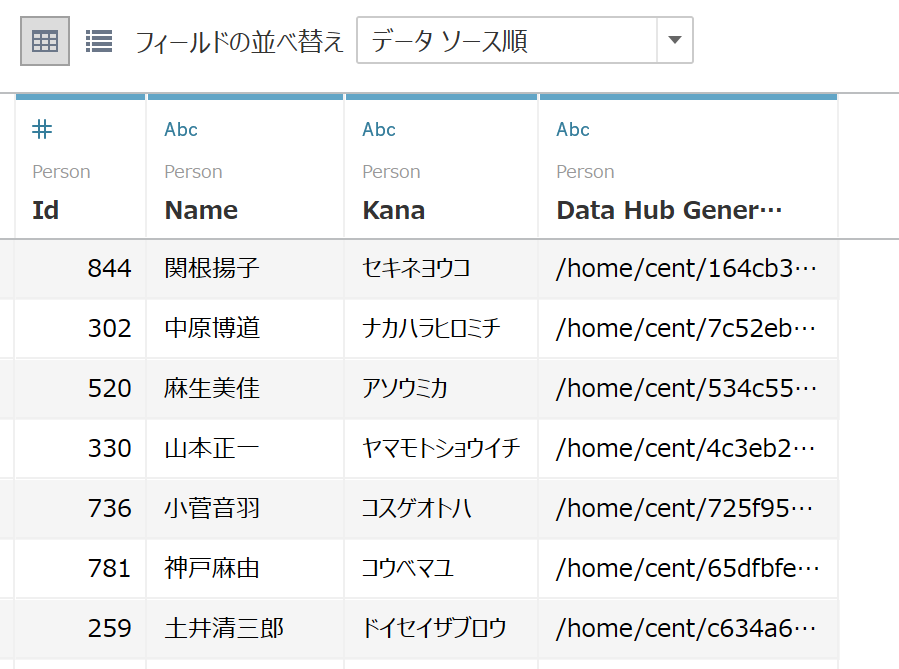899x669 pixels.
Task: Click the Person table label above Name
Action: 193,172
